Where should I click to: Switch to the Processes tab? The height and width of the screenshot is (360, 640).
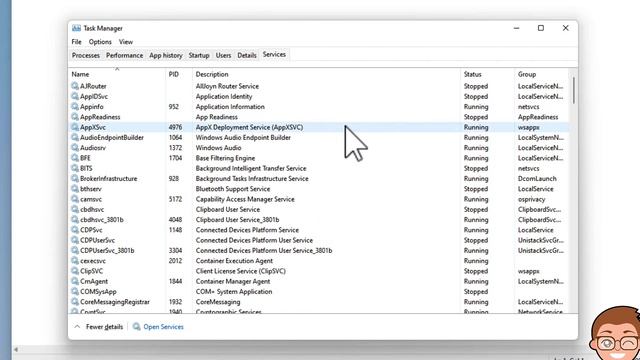click(86, 55)
